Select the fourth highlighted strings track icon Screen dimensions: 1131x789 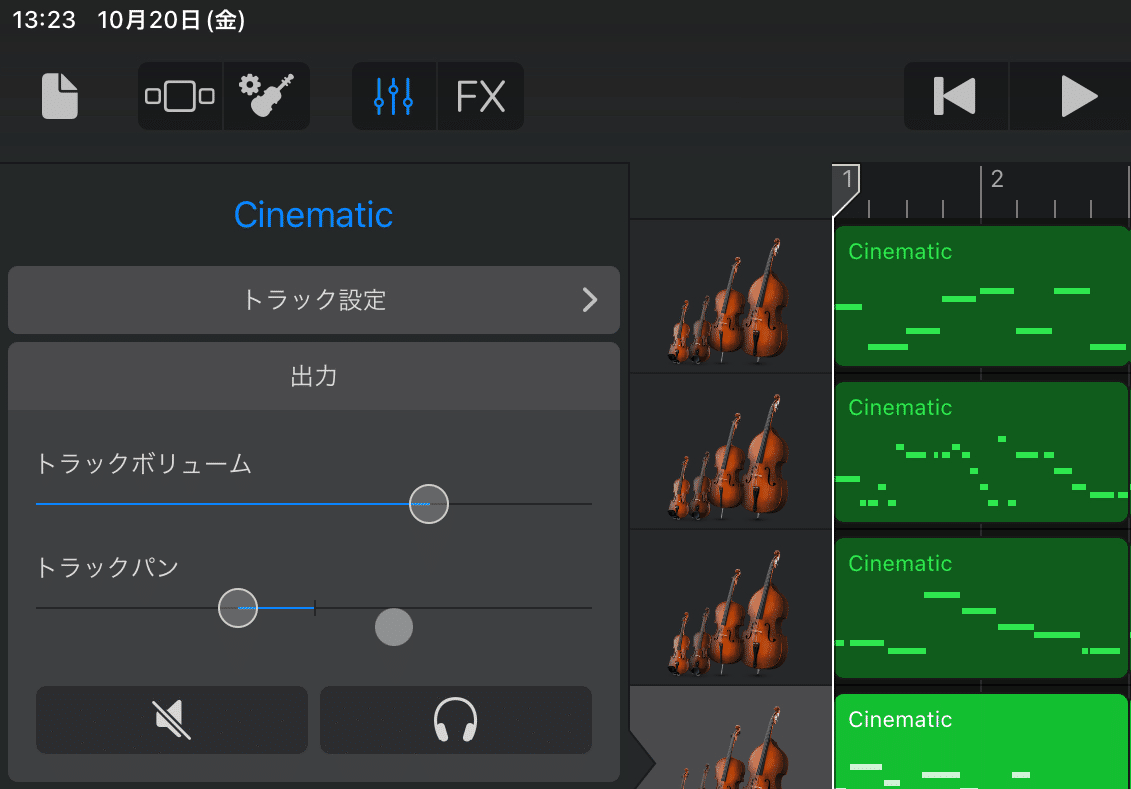[x=730, y=746]
